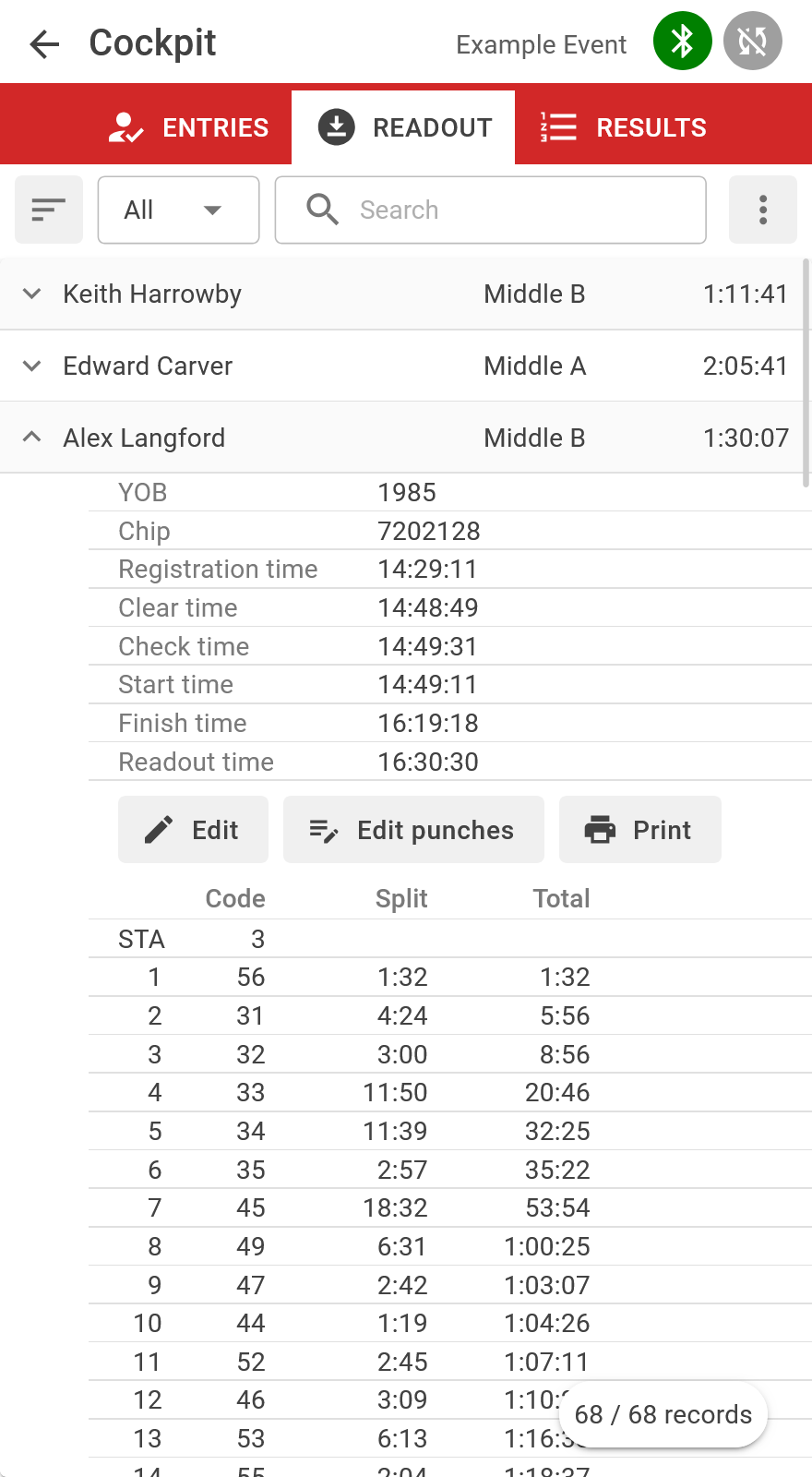The height and width of the screenshot is (1477, 812).
Task: Go back with the arrow icon
Action: coord(44,43)
